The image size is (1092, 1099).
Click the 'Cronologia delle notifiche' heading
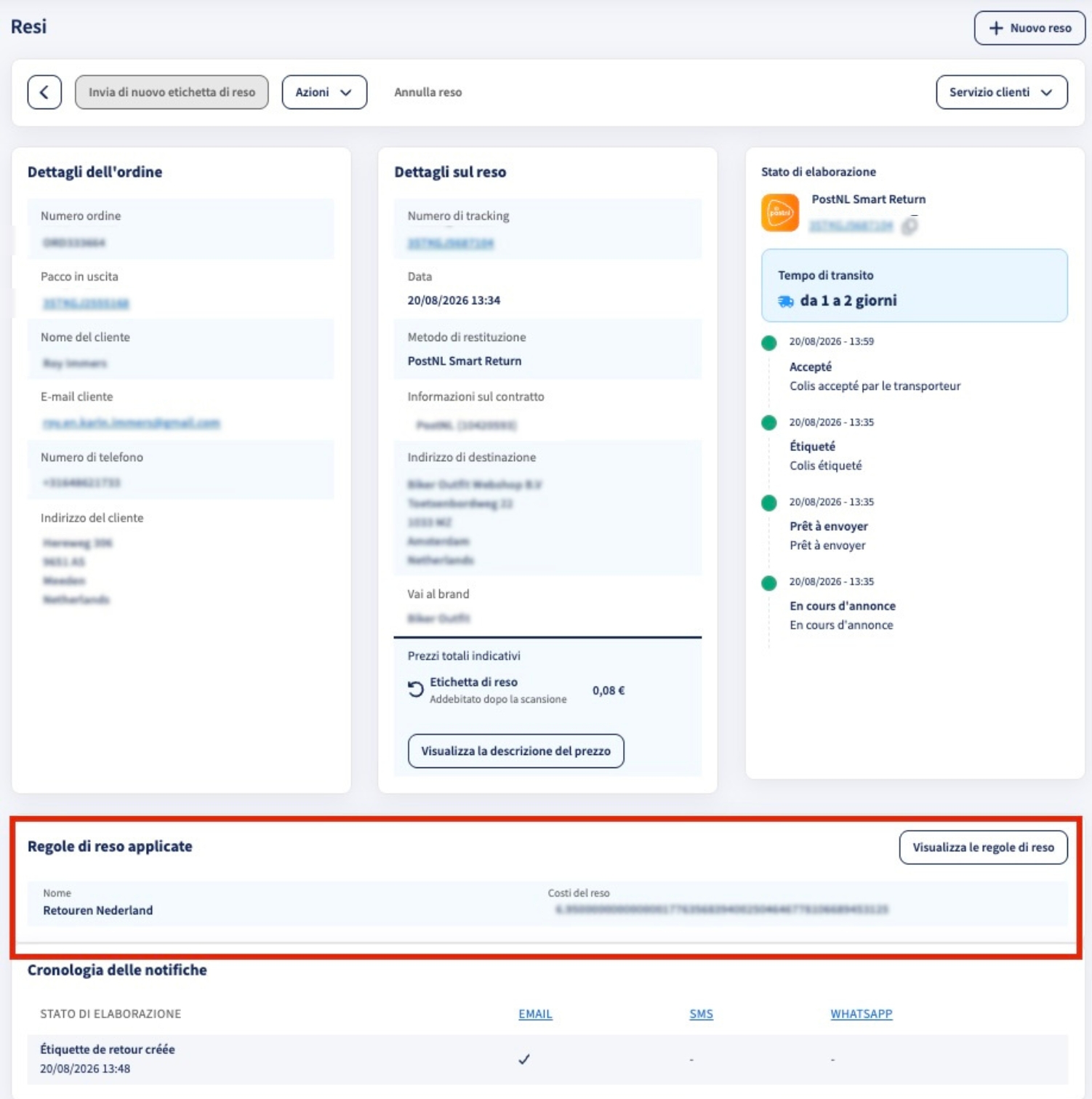coord(117,970)
